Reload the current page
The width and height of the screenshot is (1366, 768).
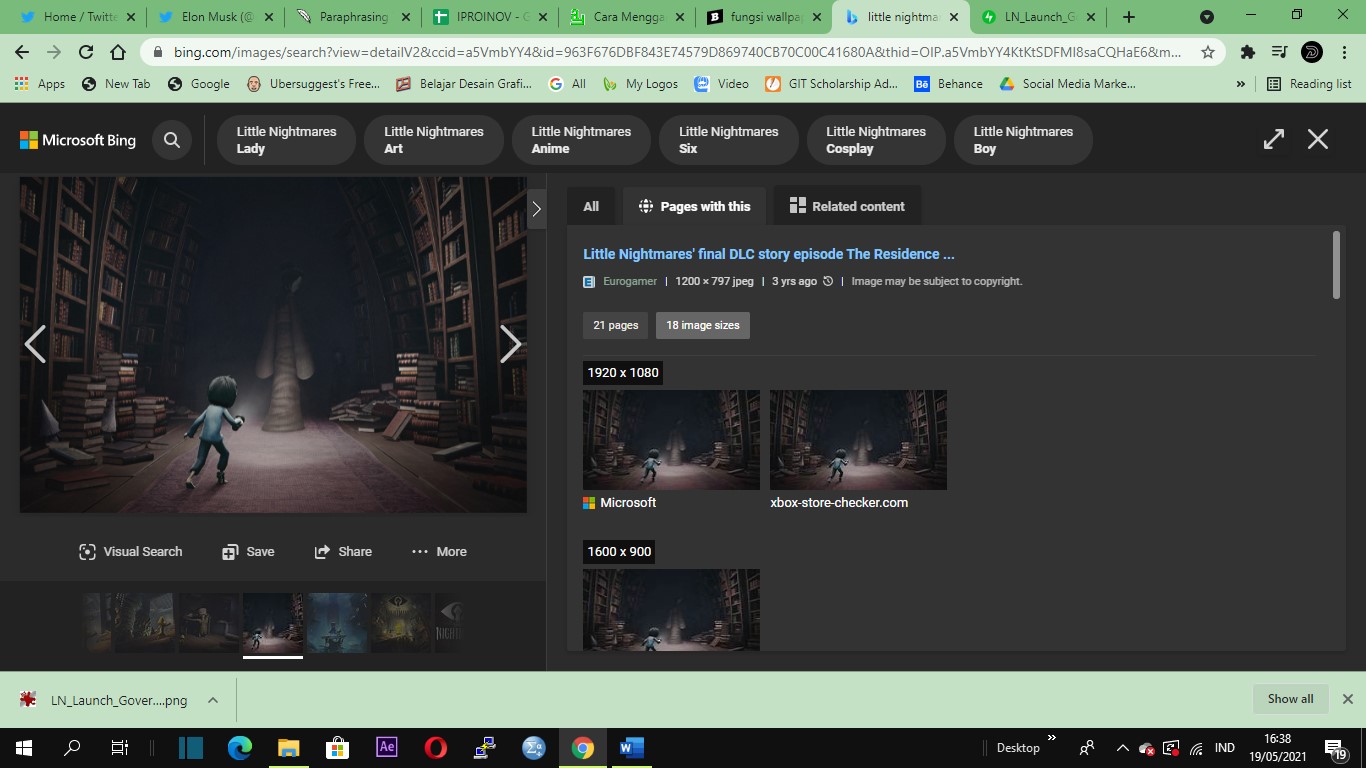[86, 52]
